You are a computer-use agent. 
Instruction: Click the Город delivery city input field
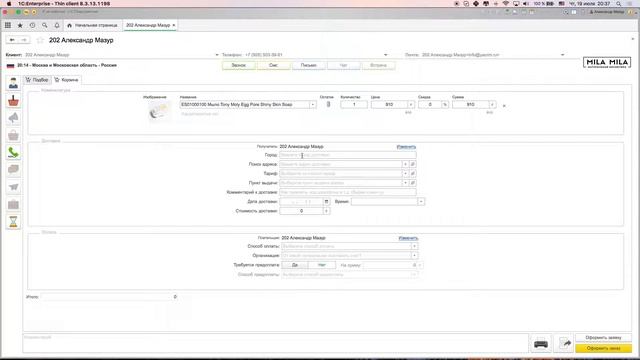348,155
